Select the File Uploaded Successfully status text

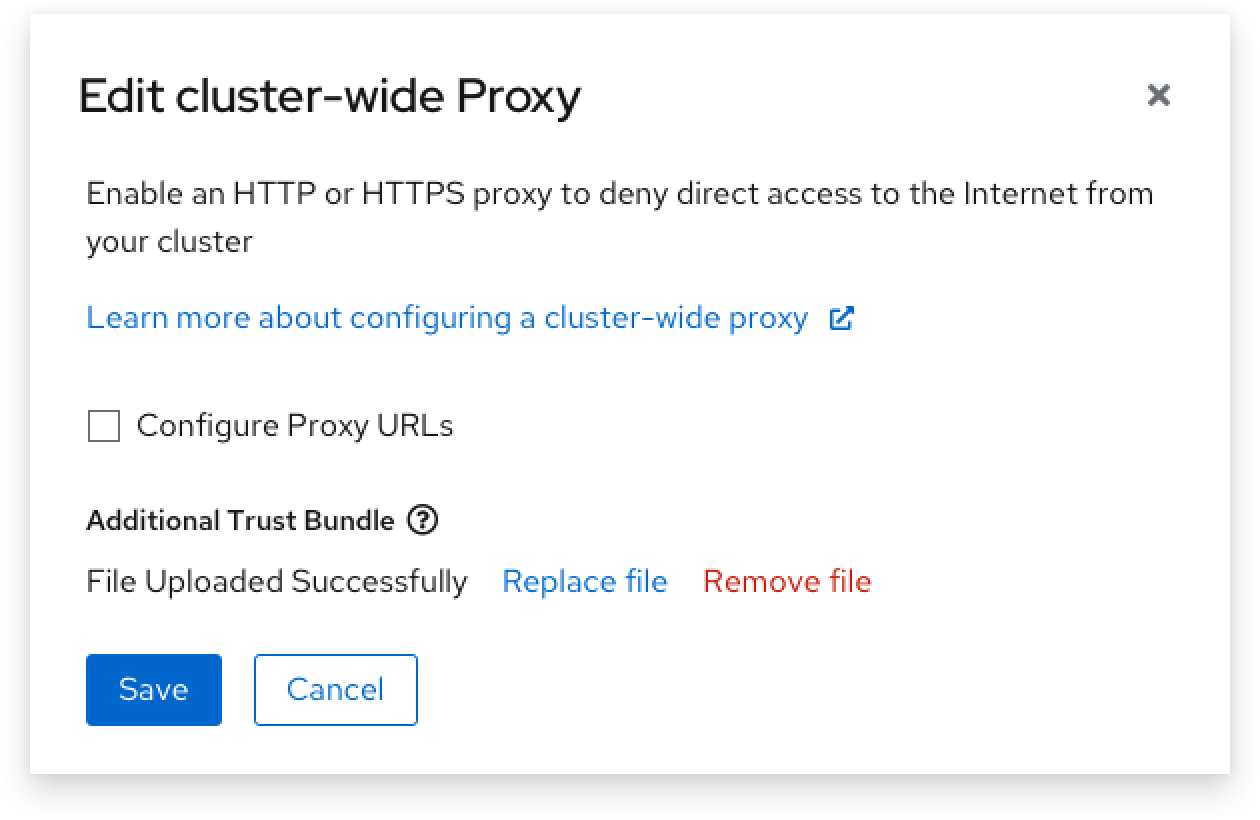click(277, 581)
